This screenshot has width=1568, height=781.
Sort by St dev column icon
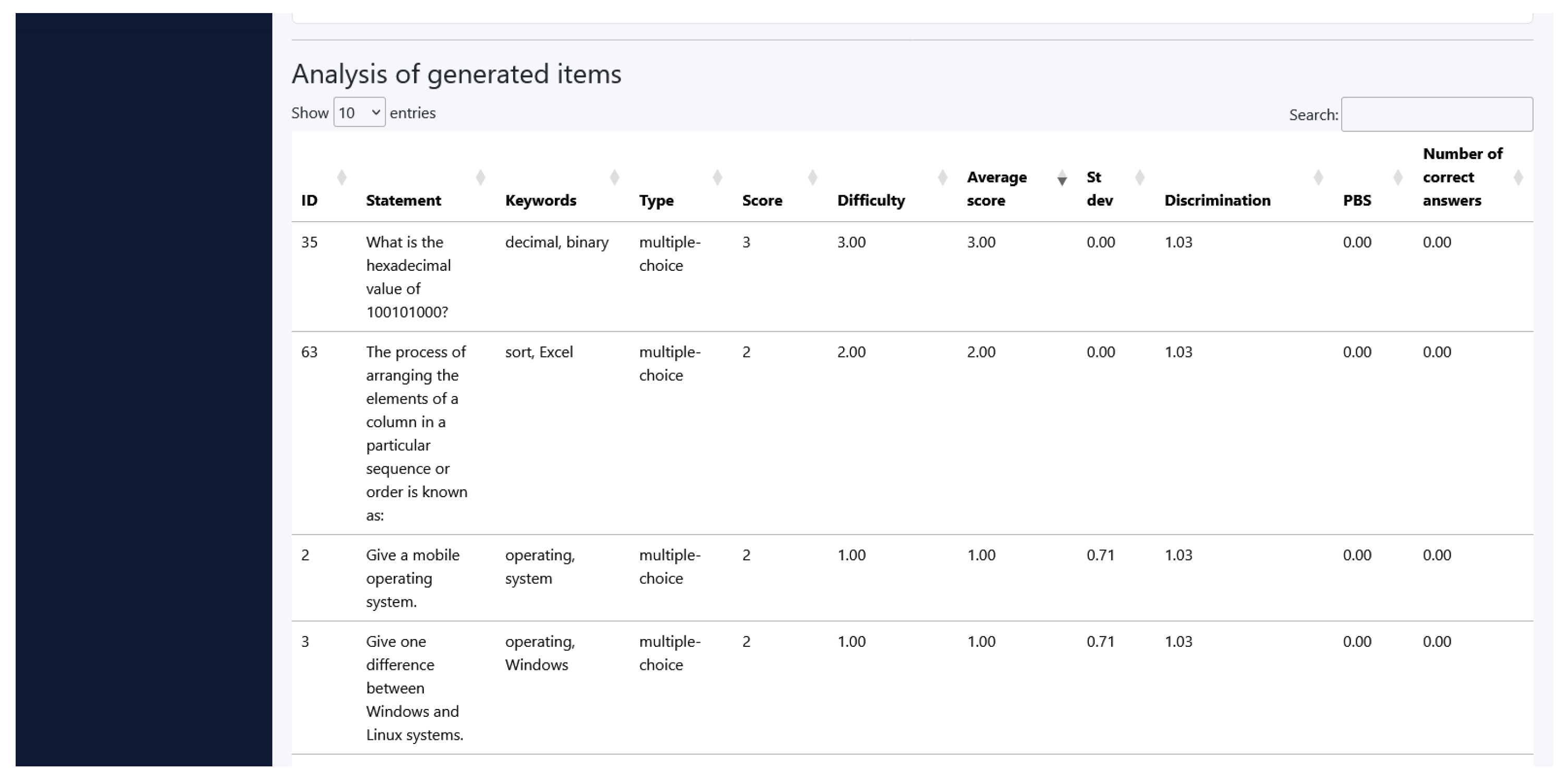point(1139,177)
